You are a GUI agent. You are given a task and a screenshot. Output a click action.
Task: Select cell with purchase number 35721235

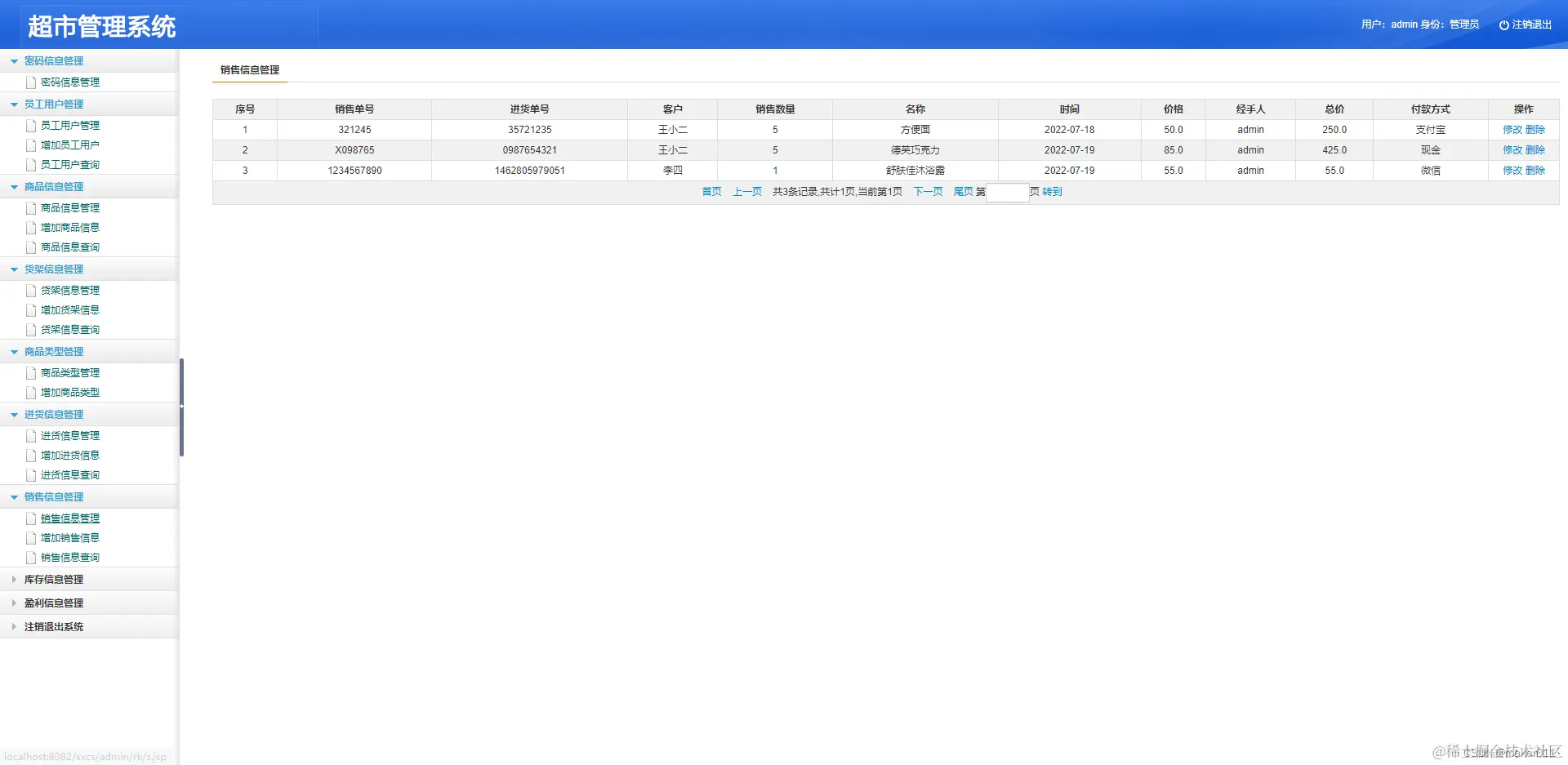point(530,130)
